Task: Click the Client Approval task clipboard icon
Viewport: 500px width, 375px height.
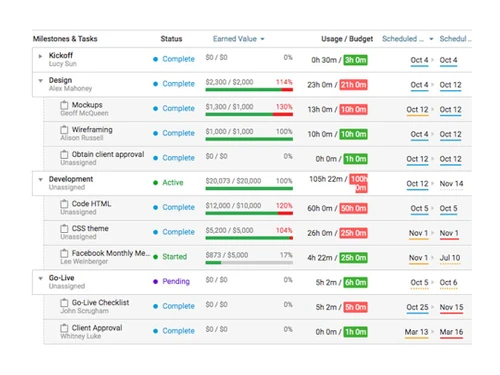Action: point(64,328)
